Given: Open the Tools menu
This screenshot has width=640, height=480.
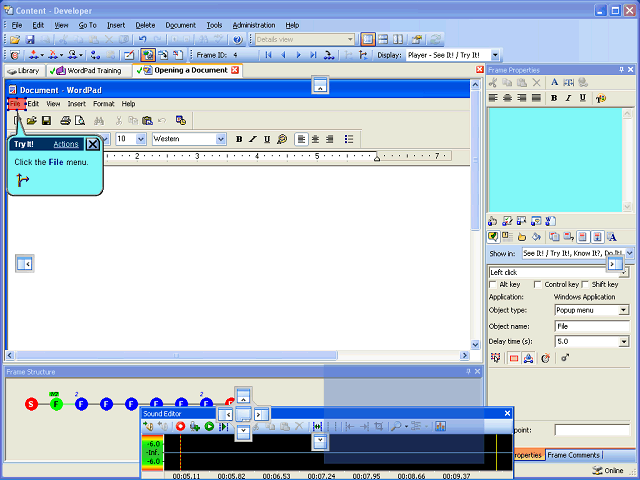Looking at the screenshot, I should pos(214,25).
